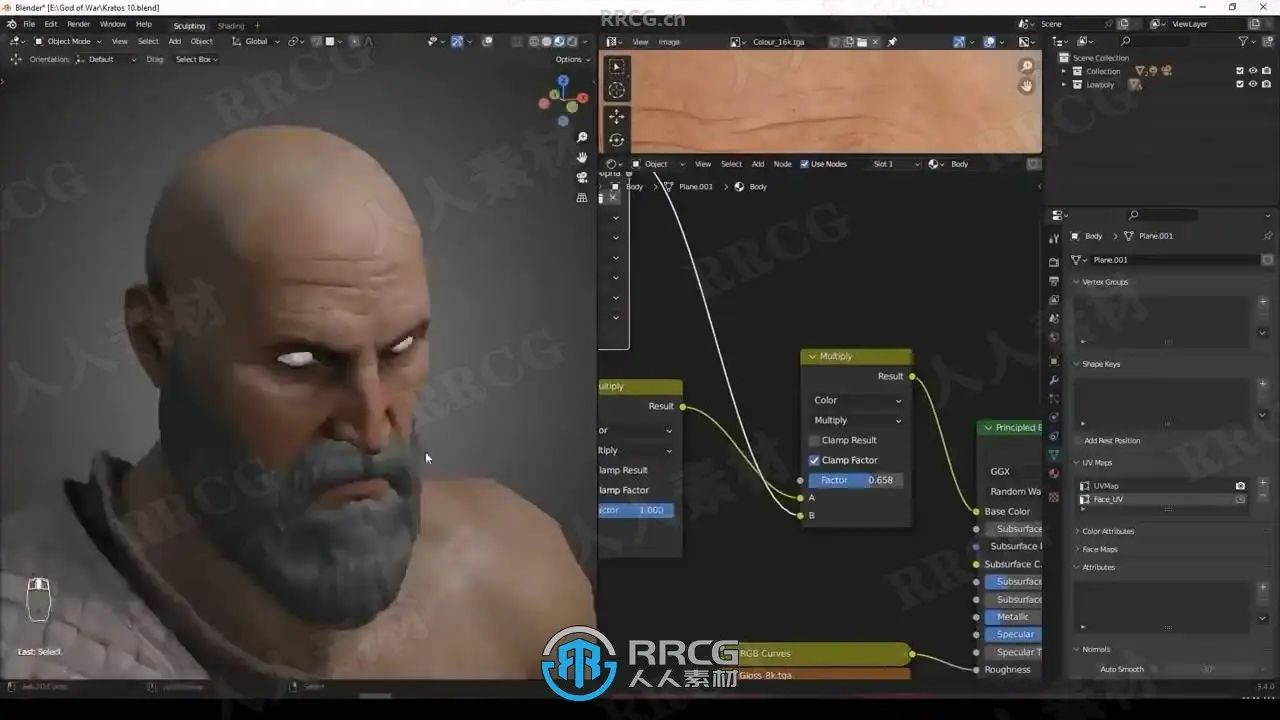1280x720 pixels.
Task: Disable Lowpoly collection in renders
Action: click(x=1265, y=85)
